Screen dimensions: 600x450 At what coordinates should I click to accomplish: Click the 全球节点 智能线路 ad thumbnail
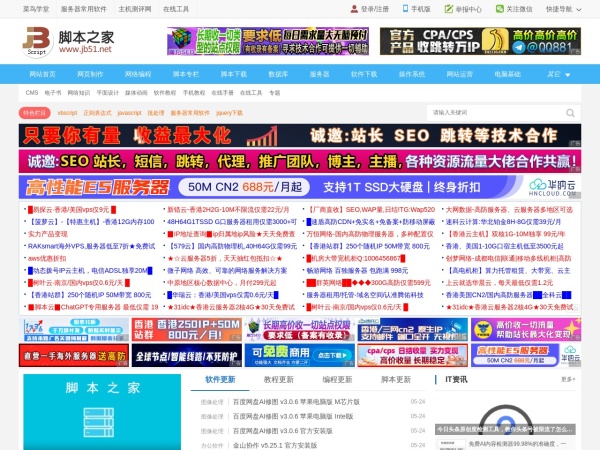[x=187, y=355]
